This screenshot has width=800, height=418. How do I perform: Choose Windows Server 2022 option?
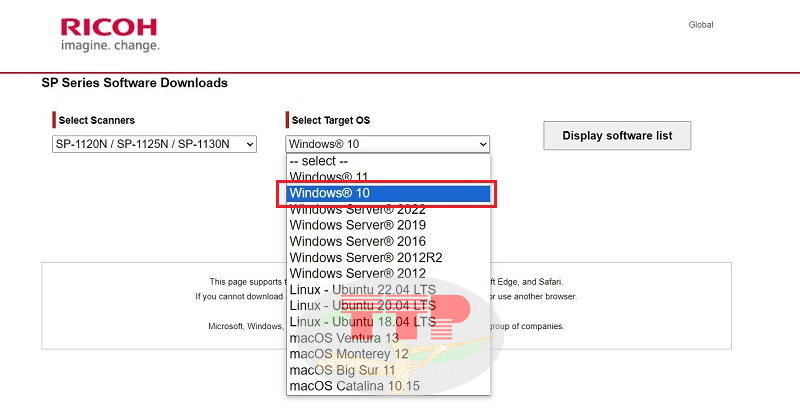click(x=388, y=210)
